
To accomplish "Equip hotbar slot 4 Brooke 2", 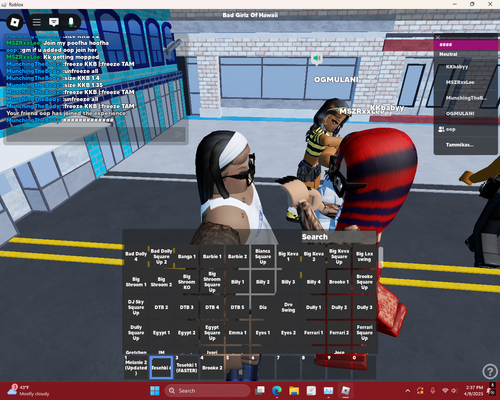I will pyautogui.click(x=212, y=367).
